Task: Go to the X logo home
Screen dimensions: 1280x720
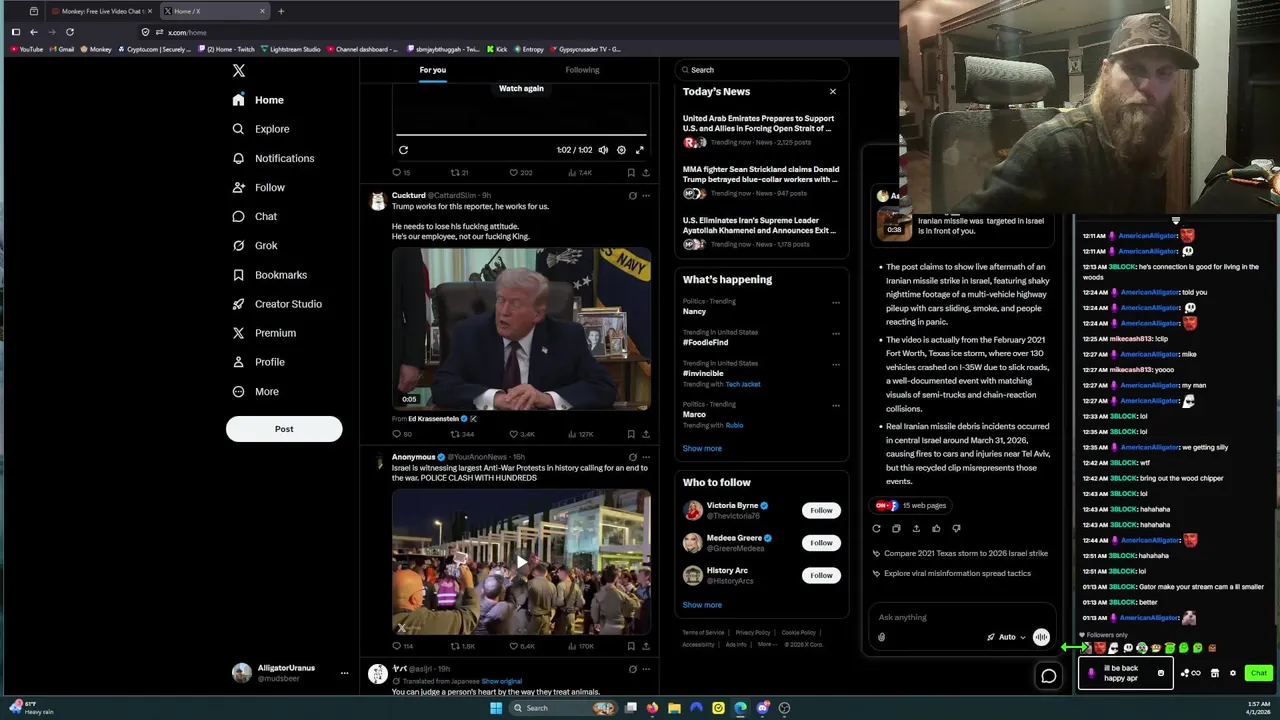Action: point(238,71)
